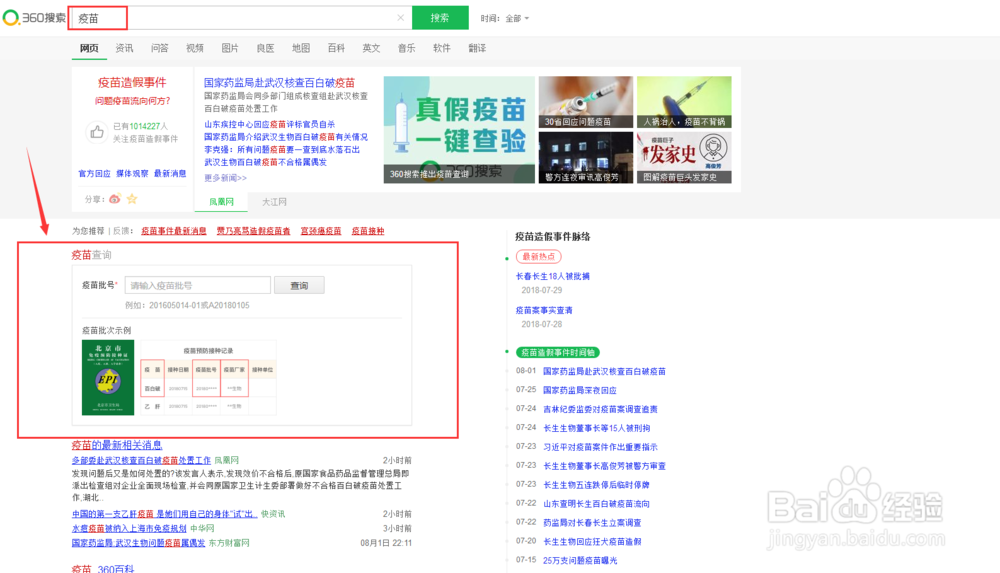This screenshot has height=573, width=1000.
Task: Open 多部委赴武汉核查百白破疫苗处置工作 result
Action: pos(141,460)
